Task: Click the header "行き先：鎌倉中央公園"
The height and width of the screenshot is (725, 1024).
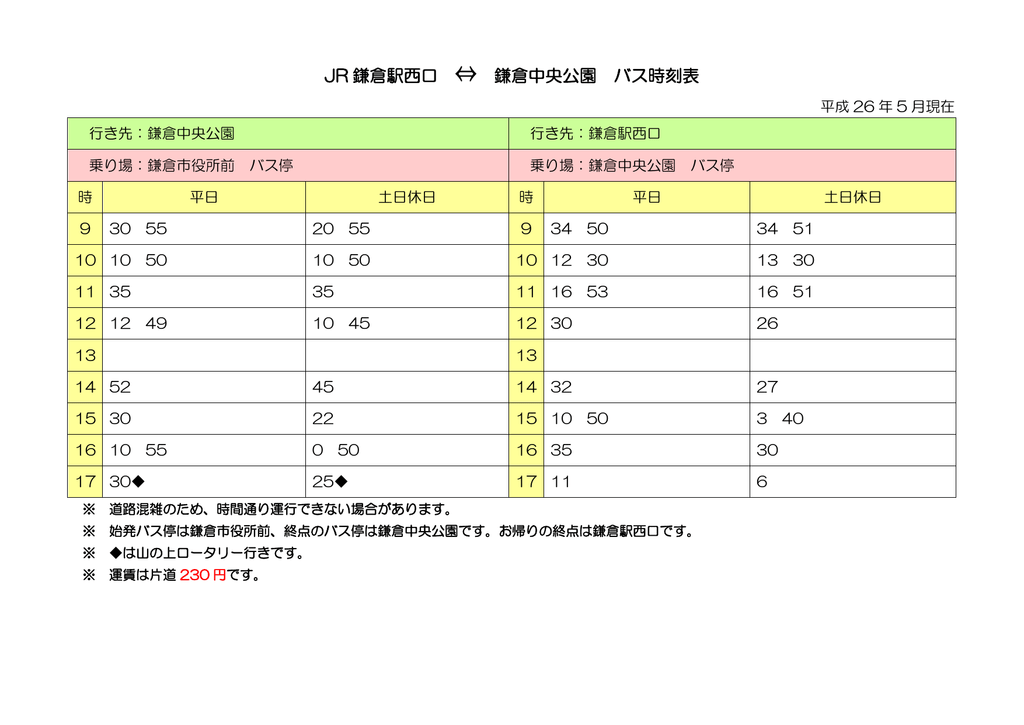Action: coord(288,134)
